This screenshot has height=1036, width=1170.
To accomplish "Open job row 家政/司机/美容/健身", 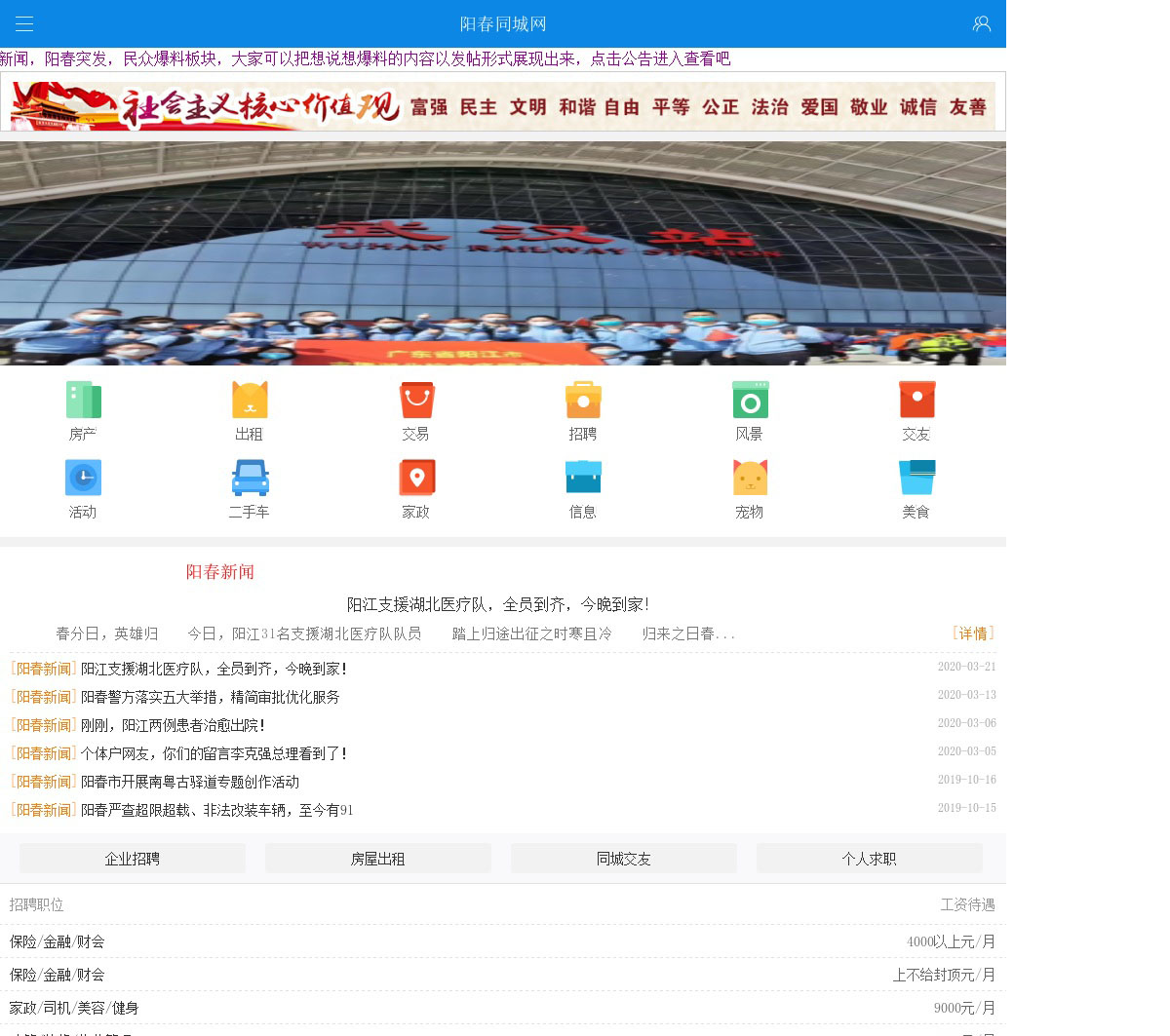I will [503, 1008].
